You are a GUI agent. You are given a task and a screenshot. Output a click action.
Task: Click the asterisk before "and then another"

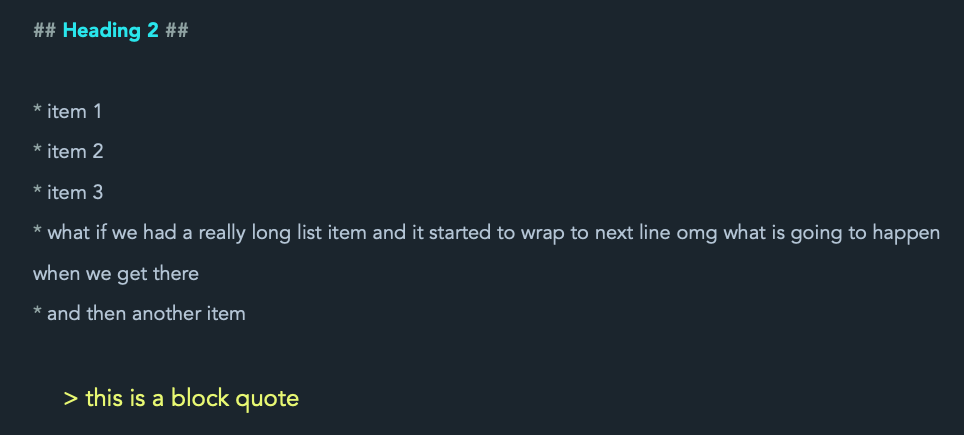(37, 314)
